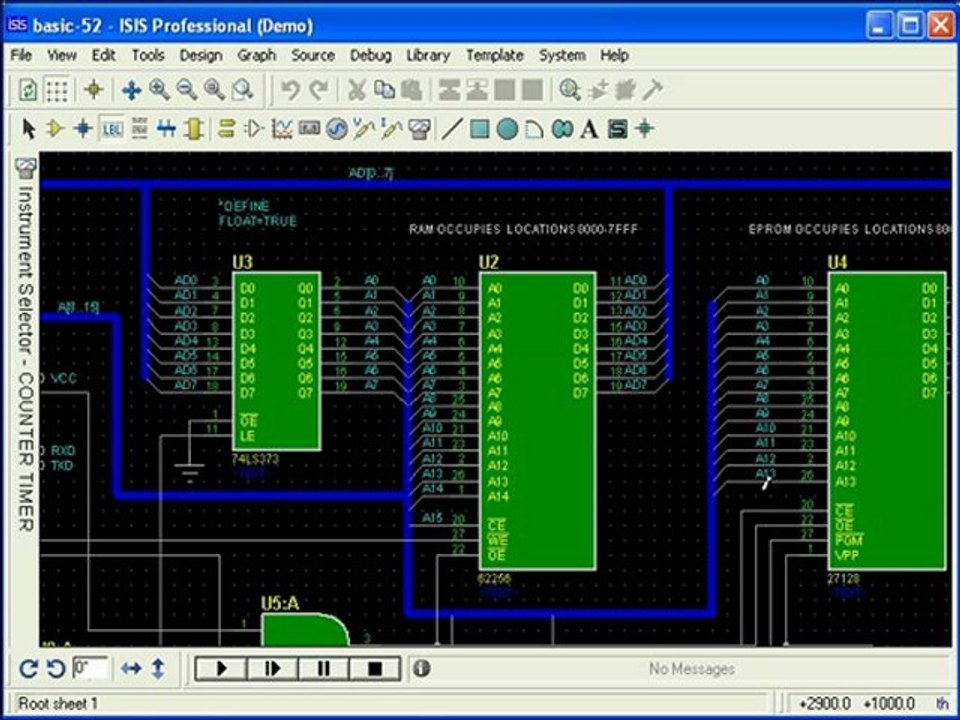Image resolution: width=960 pixels, height=720 pixels.
Task: Click the Copy to clipboard icon
Action: 384,90
